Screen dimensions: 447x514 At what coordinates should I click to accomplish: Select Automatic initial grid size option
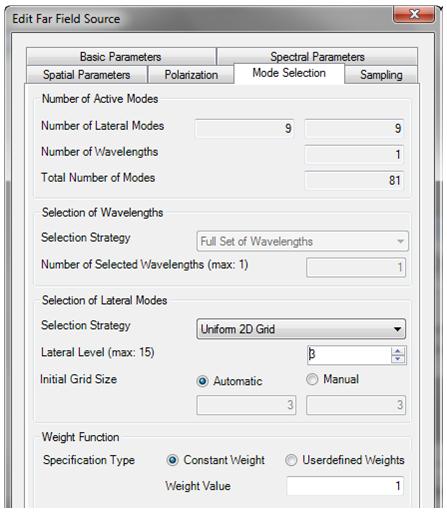[202, 381]
